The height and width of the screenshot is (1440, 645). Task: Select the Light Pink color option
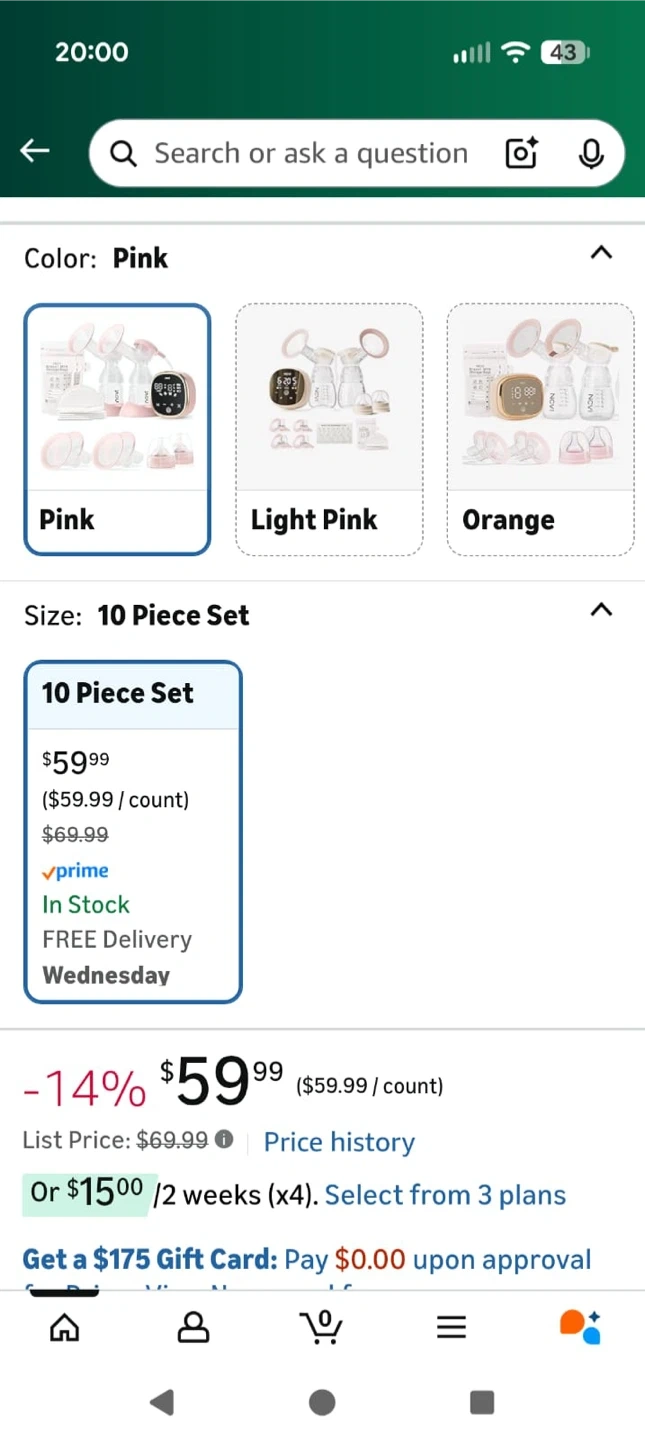click(x=329, y=429)
